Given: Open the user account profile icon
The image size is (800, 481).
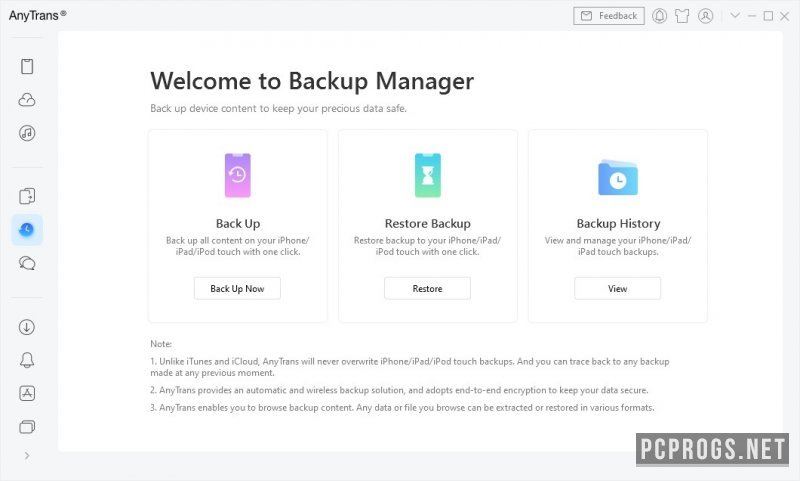Looking at the screenshot, I should (x=706, y=16).
